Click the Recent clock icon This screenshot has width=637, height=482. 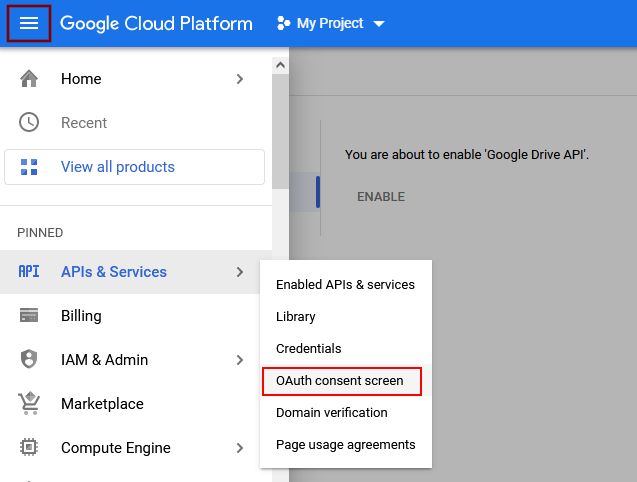(x=29, y=122)
